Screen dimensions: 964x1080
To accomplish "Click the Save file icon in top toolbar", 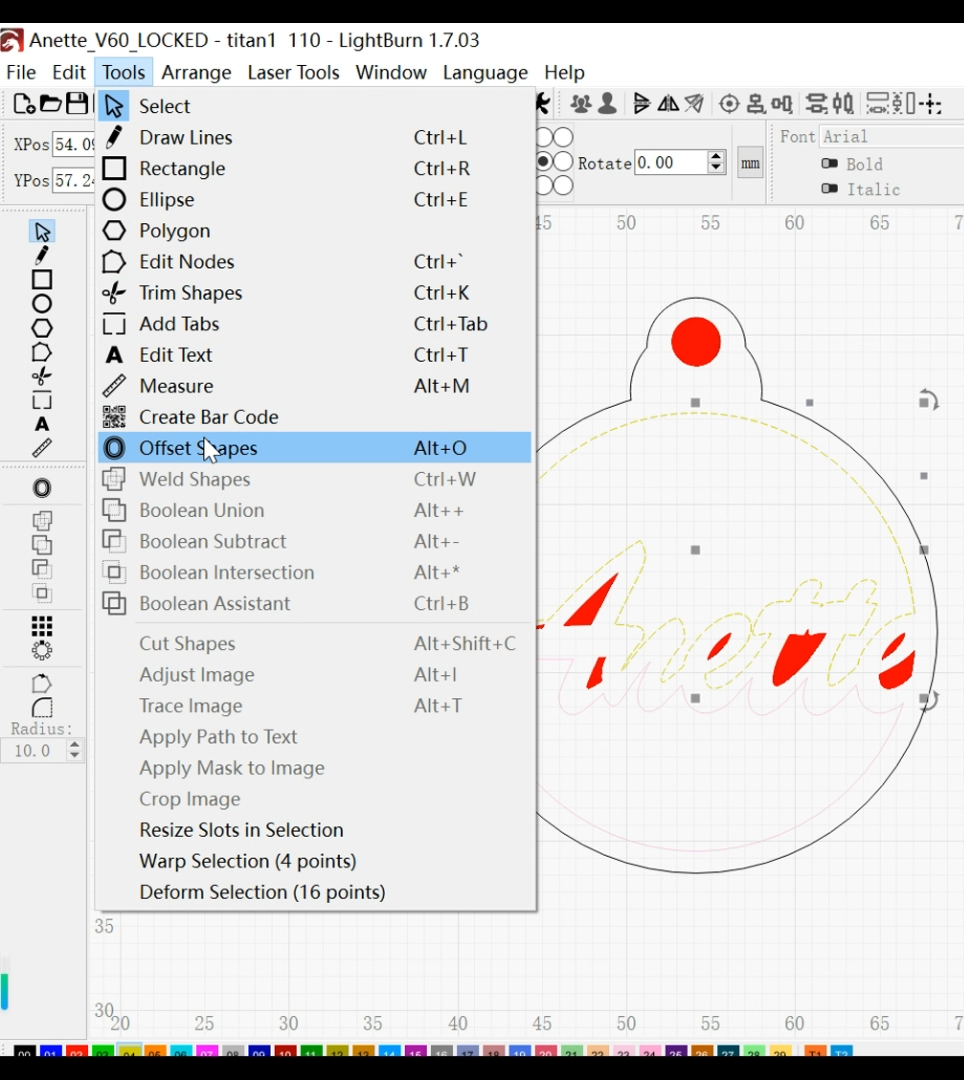I will 77,104.
